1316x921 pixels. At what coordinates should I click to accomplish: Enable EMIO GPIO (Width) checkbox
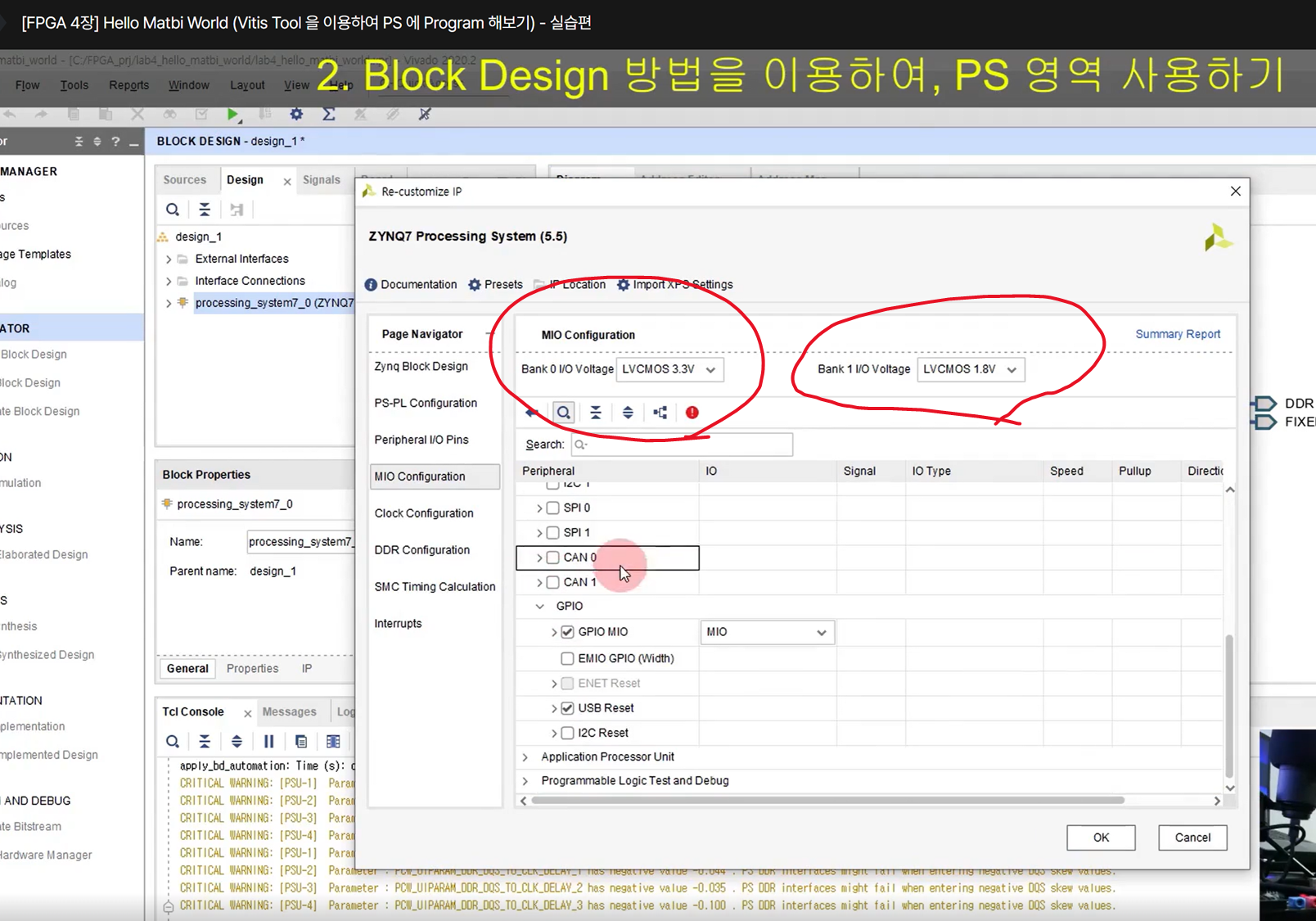tap(568, 658)
